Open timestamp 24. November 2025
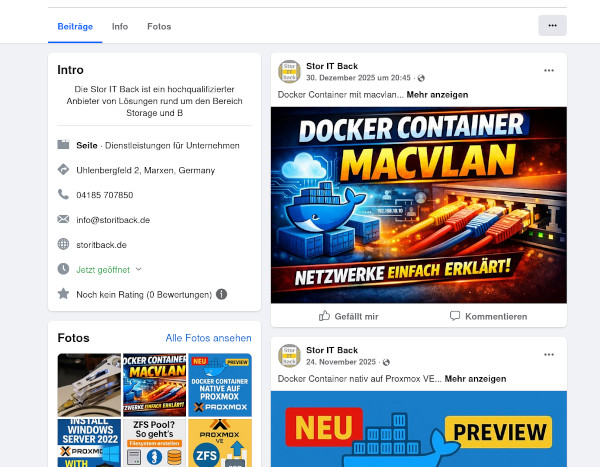The width and height of the screenshot is (600, 467). pyautogui.click(x=341, y=362)
